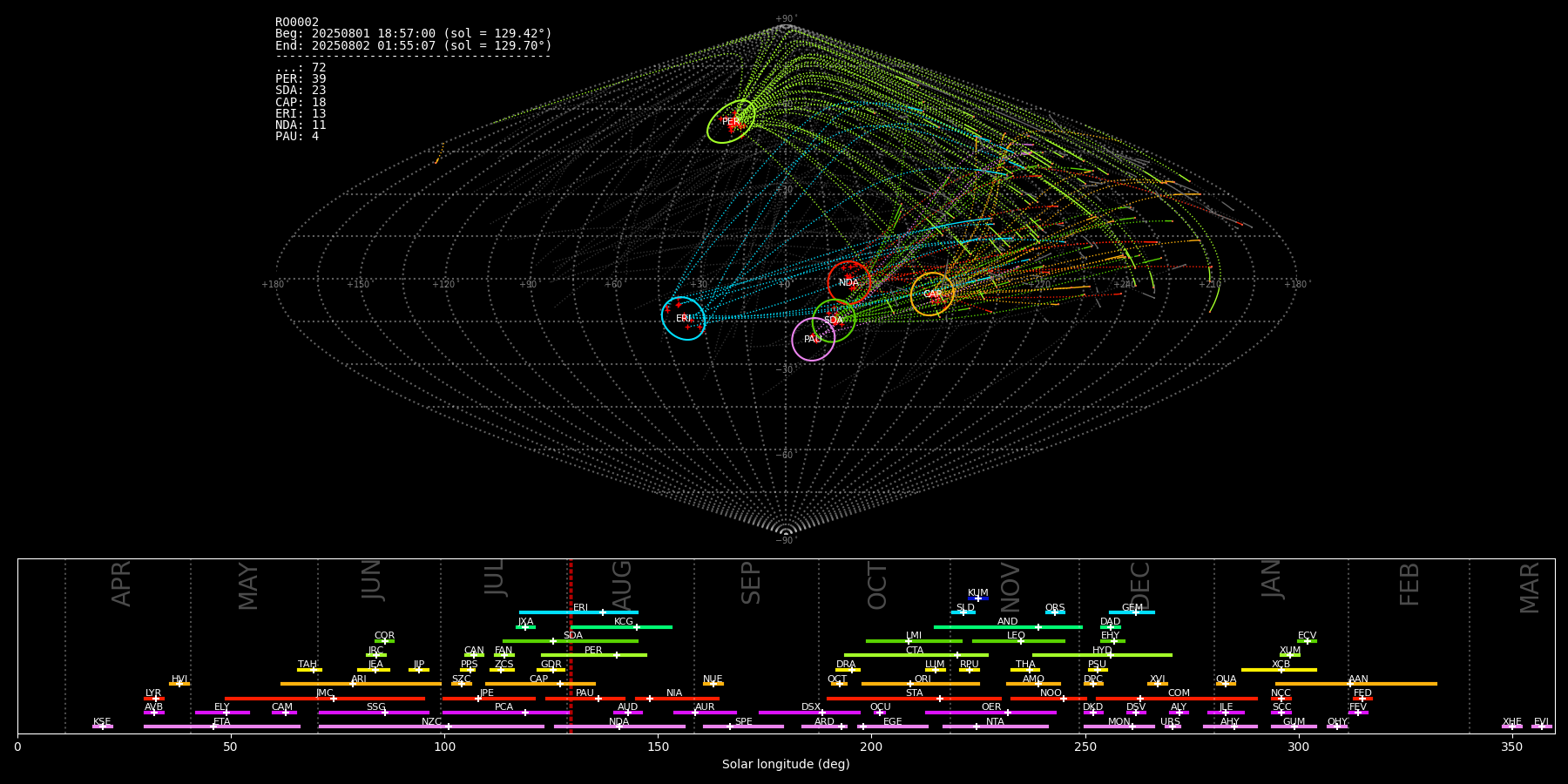Viewport: 1568px width, 784px height.
Task: Click the ORS shower bar in the timeline
Action: (x=1055, y=612)
